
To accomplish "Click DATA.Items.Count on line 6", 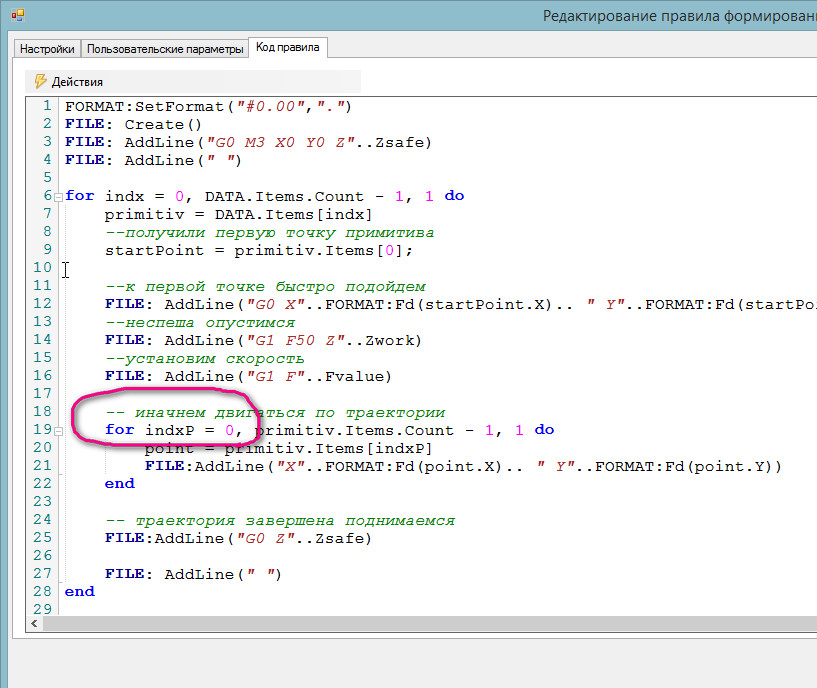I will [284, 196].
